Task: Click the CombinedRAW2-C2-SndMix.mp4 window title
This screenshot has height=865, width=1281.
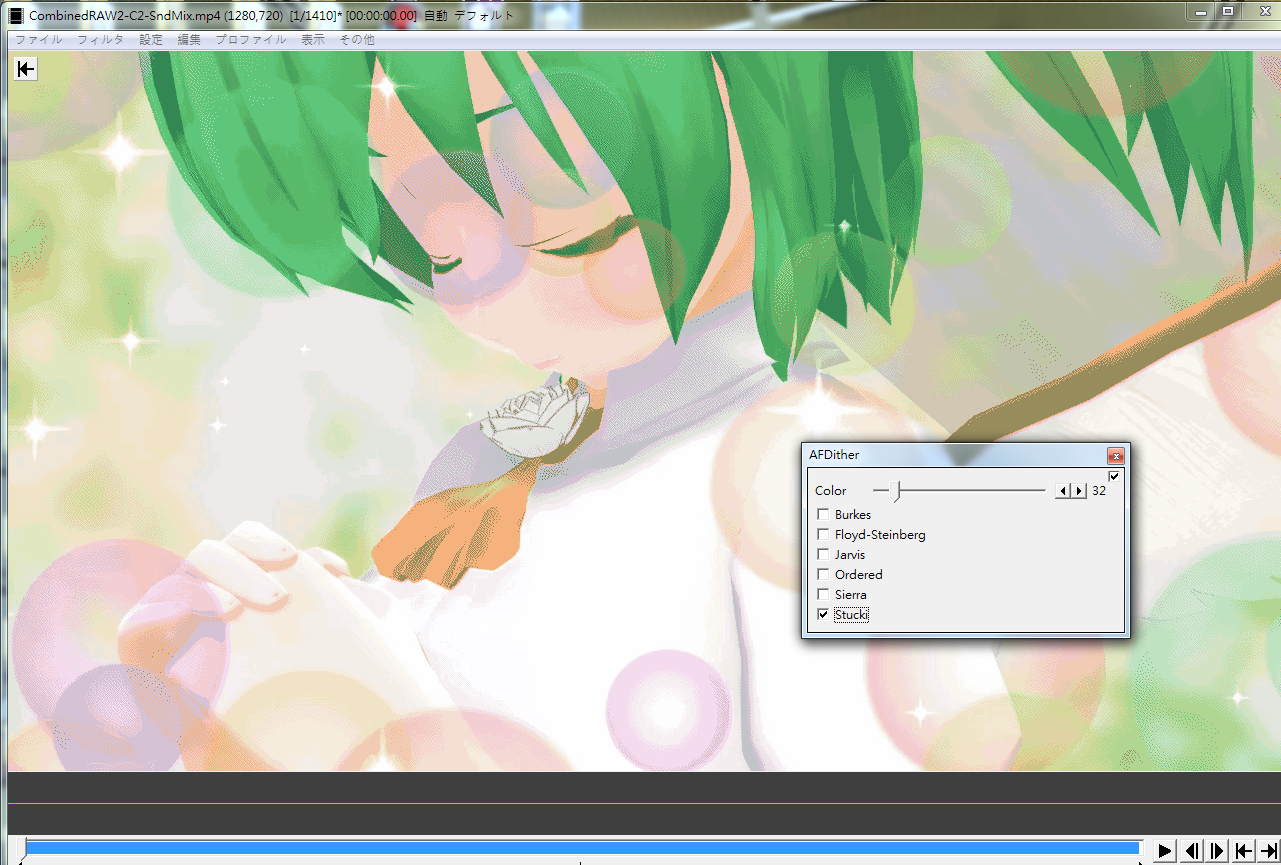Action: pos(272,15)
